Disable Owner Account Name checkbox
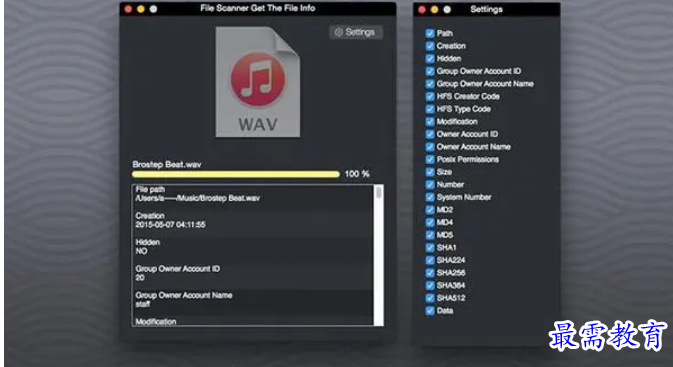Image resolution: width=673 pixels, height=367 pixels. (430, 147)
